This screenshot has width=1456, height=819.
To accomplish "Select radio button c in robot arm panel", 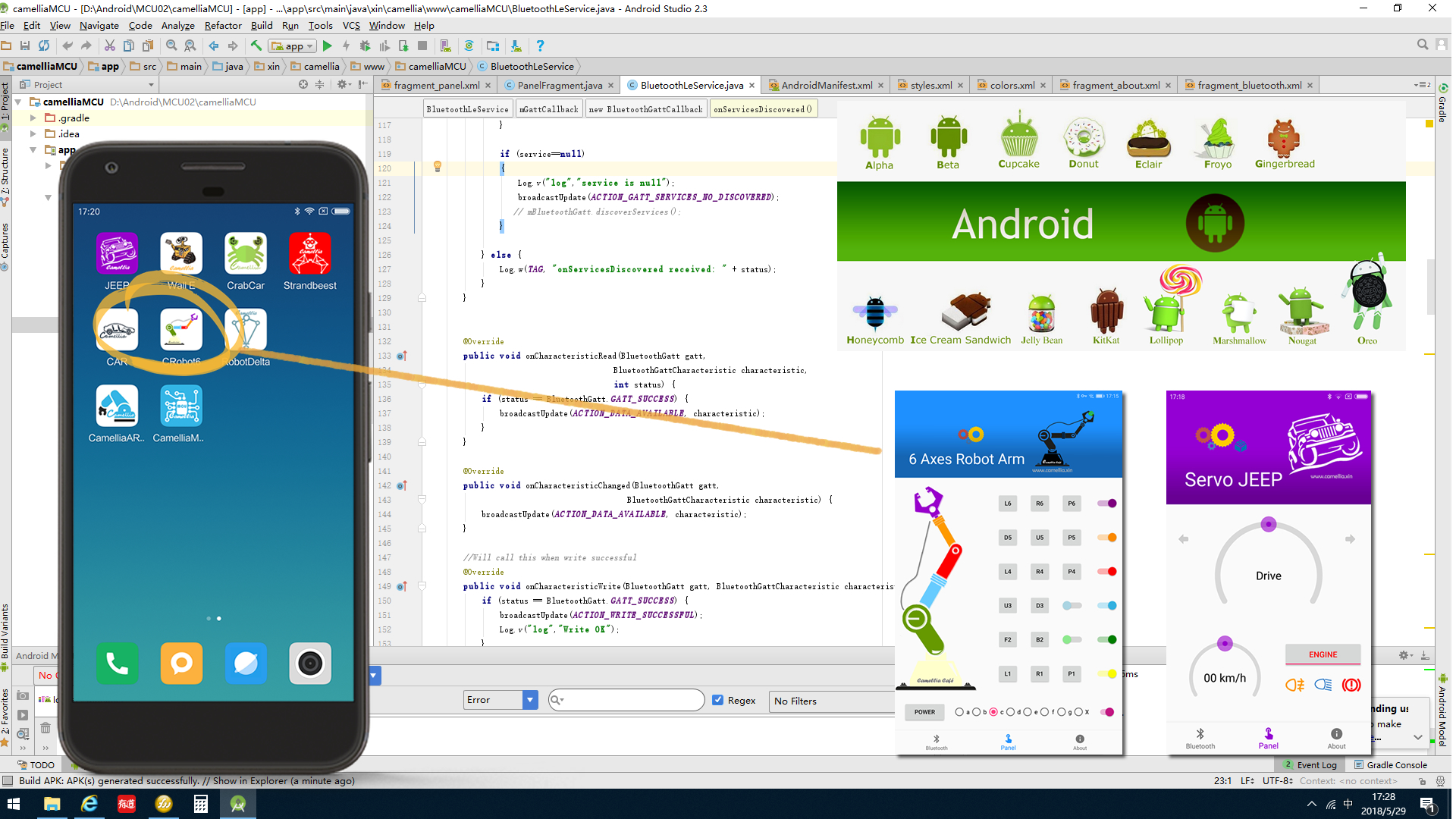I will 993,712.
